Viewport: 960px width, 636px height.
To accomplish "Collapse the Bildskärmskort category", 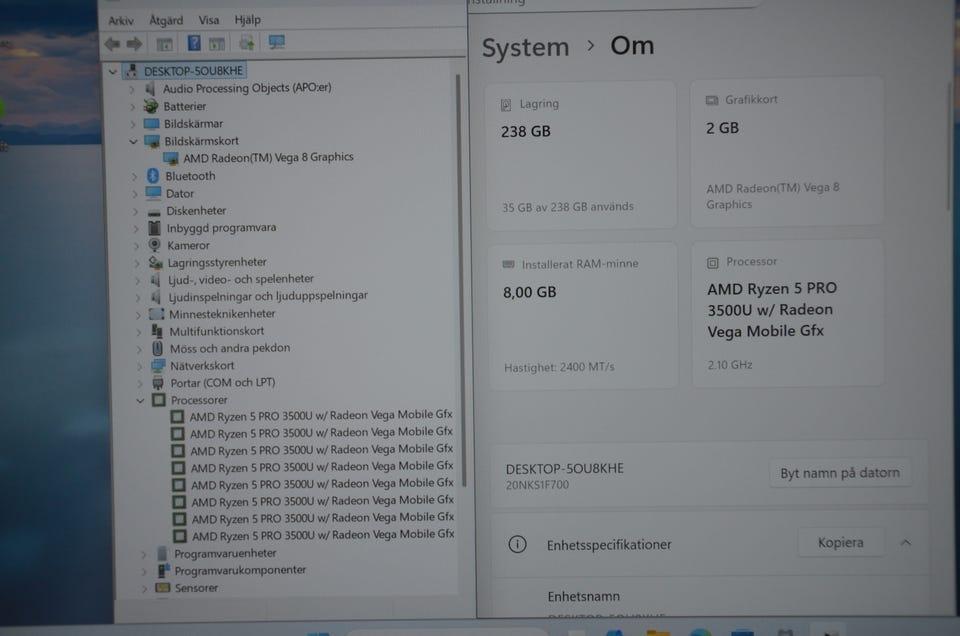I will coord(133,141).
